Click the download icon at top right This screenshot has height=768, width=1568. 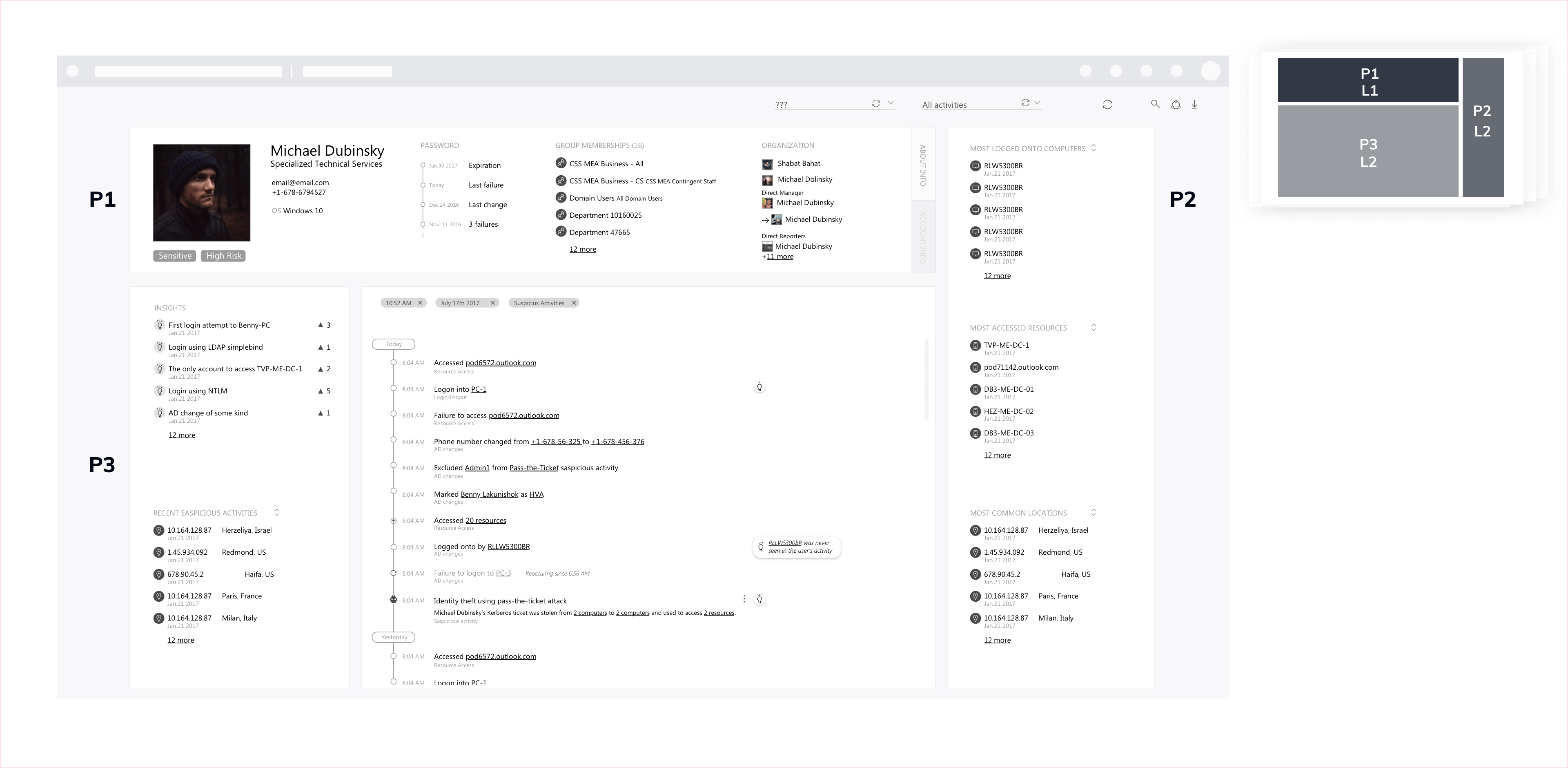1195,105
